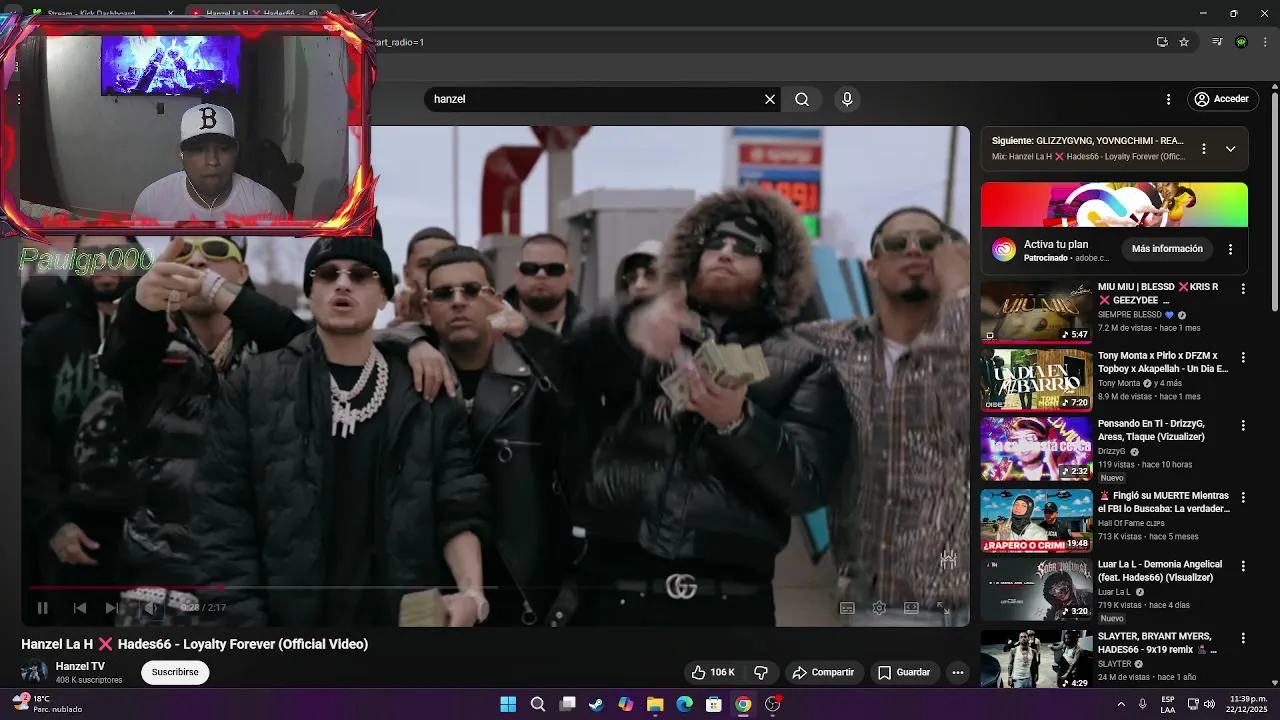
Task: Click the Hanzel TV channel avatar
Action: pyautogui.click(x=34, y=672)
